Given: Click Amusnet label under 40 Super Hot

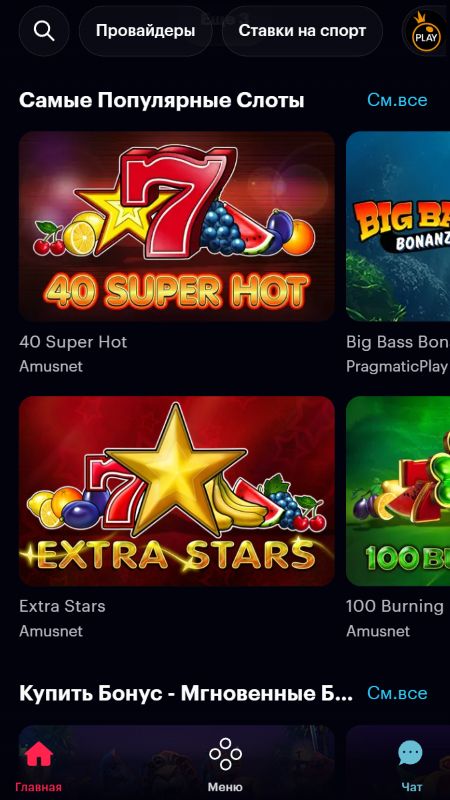Looking at the screenshot, I should point(51,366).
